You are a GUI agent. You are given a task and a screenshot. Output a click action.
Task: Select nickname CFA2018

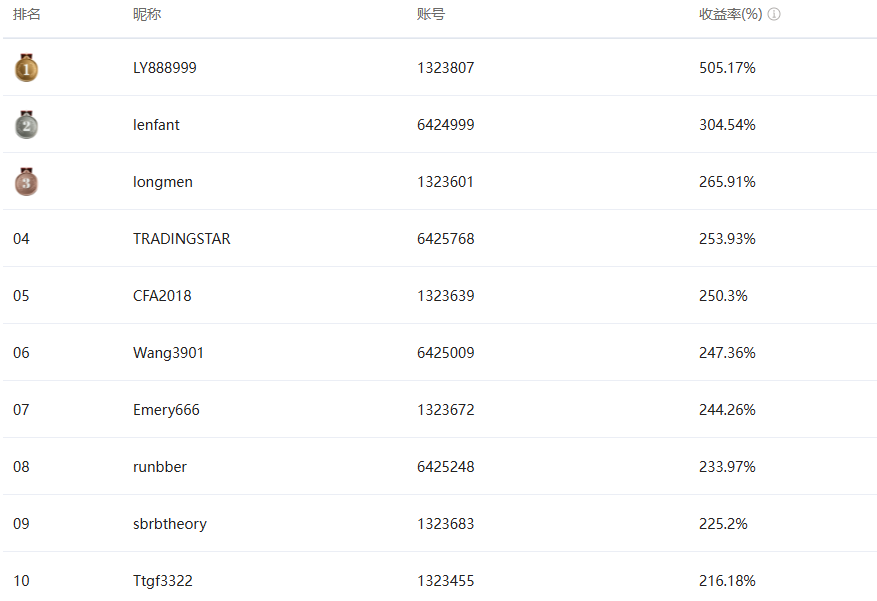[x=162, y=296]
